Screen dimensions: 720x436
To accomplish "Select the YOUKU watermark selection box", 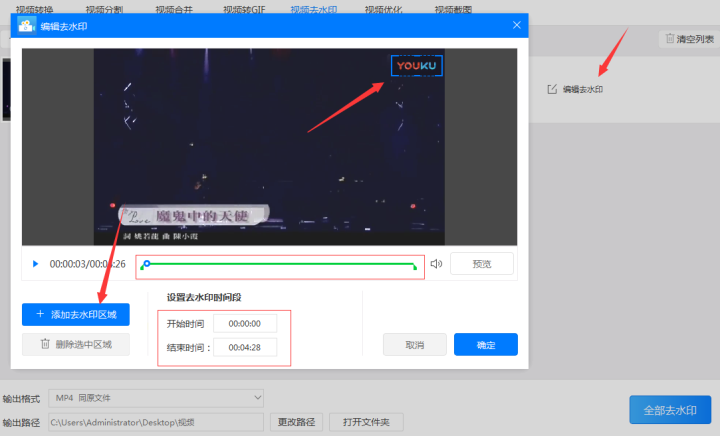I will 416,66.
